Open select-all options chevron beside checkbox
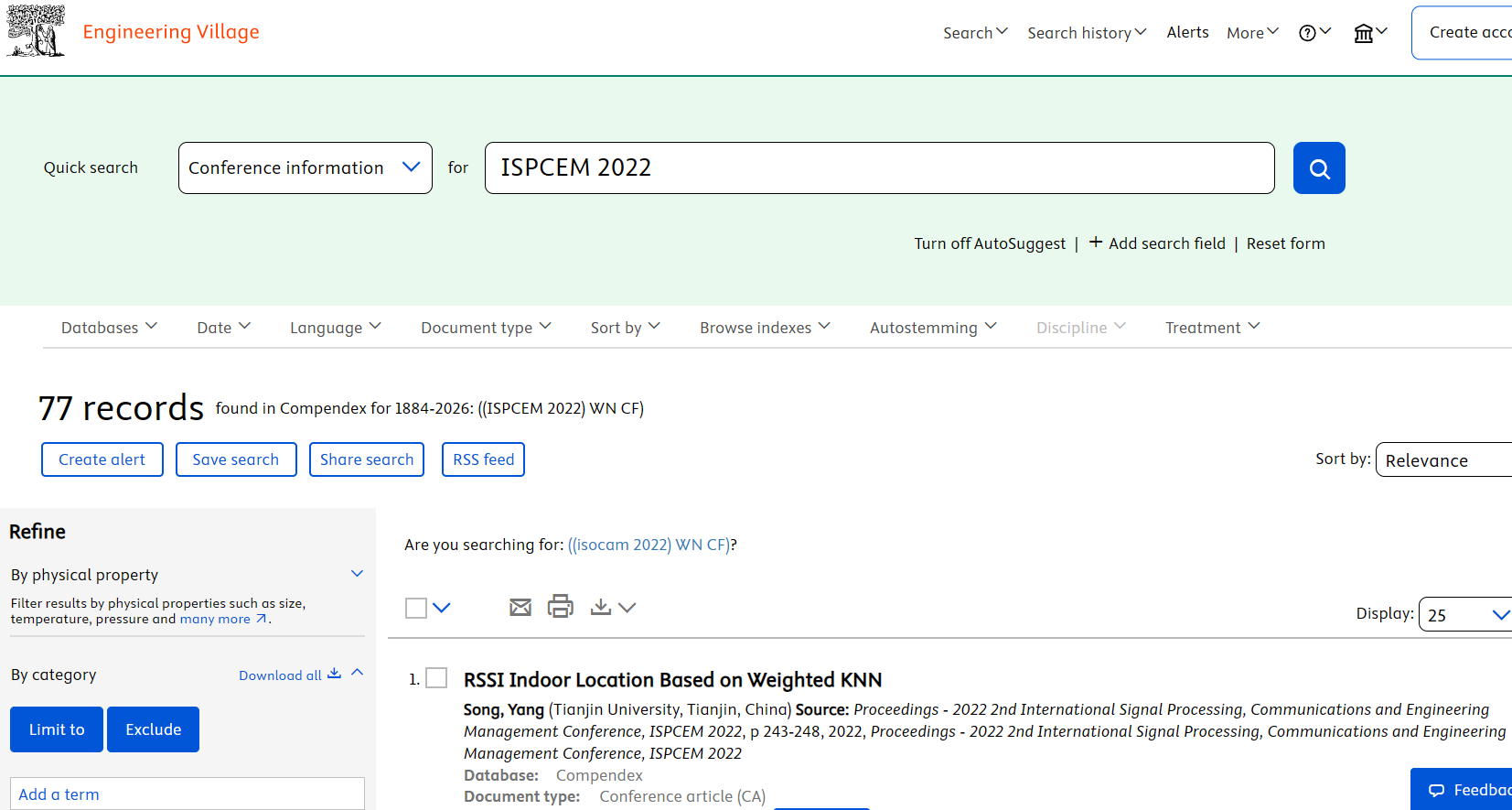 (442, 608)
